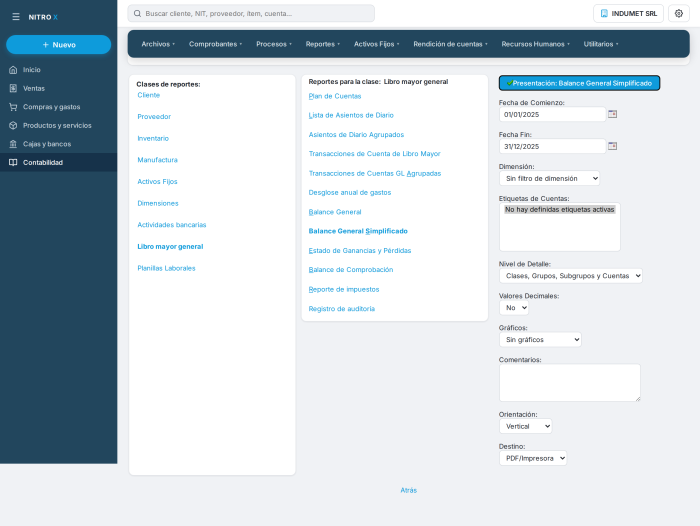The width and height of the screenshot is (700, 526).
Task: Focus the top search box
Action: (251, 13)
